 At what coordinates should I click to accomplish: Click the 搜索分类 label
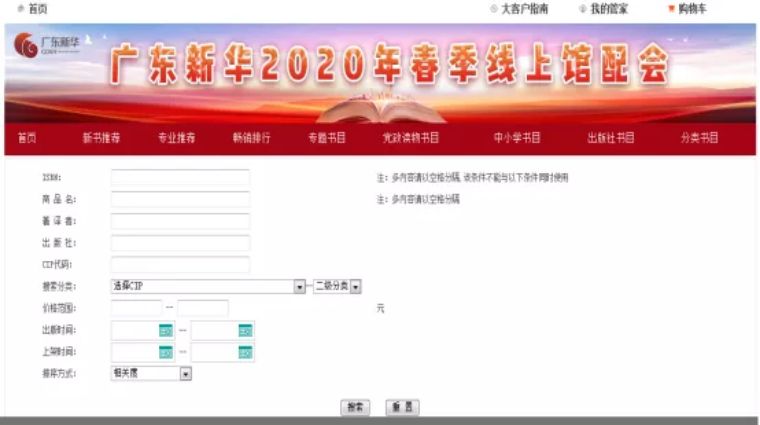59,286
